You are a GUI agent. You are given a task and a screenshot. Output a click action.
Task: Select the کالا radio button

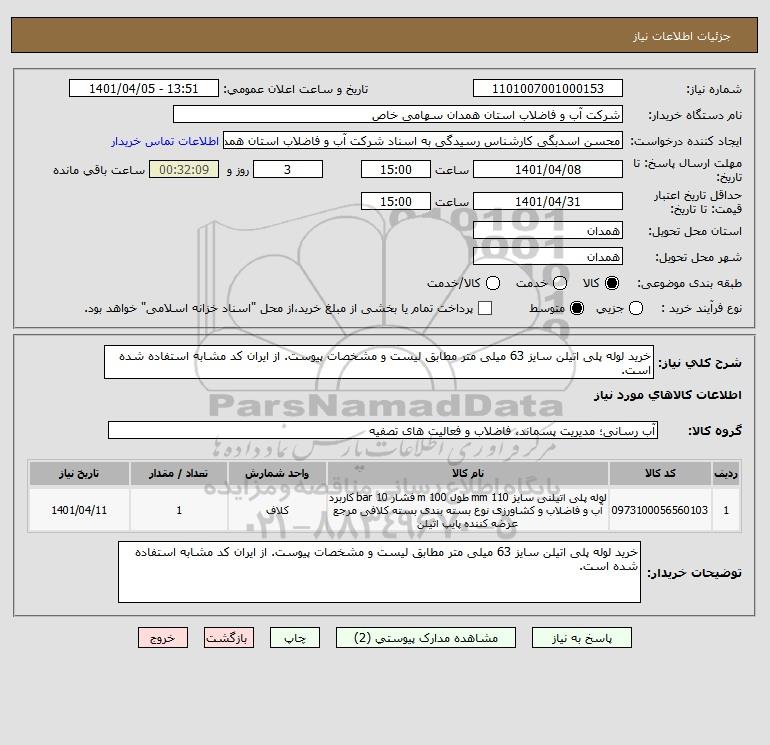[x=612, y=283]
